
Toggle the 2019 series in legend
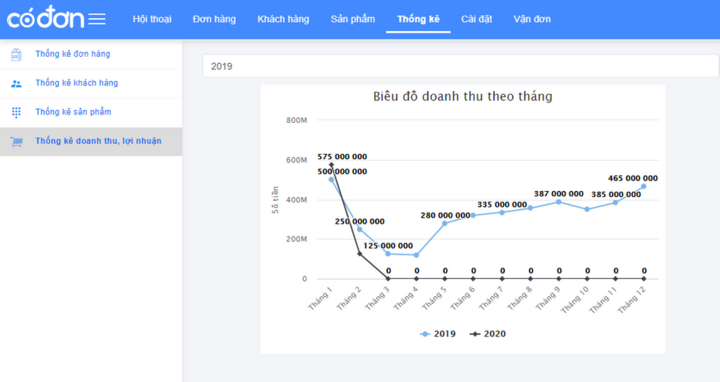(x=438, y=334)
